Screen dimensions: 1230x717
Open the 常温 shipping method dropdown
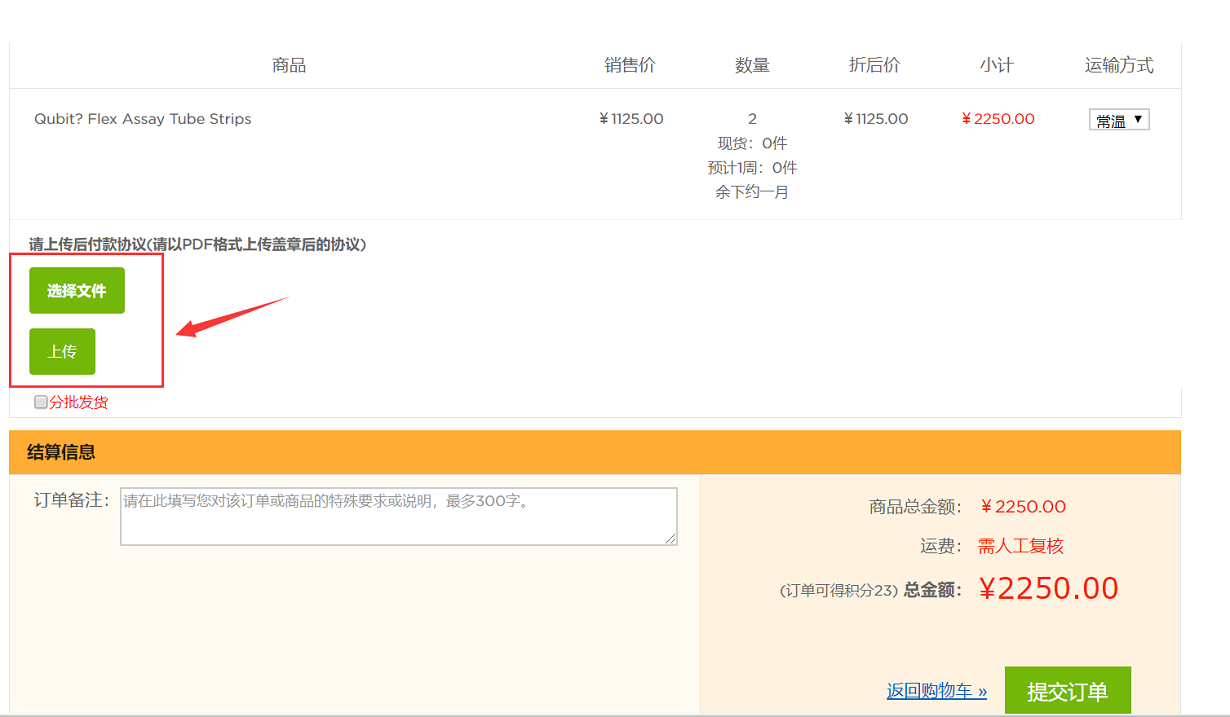point(1119,120)
